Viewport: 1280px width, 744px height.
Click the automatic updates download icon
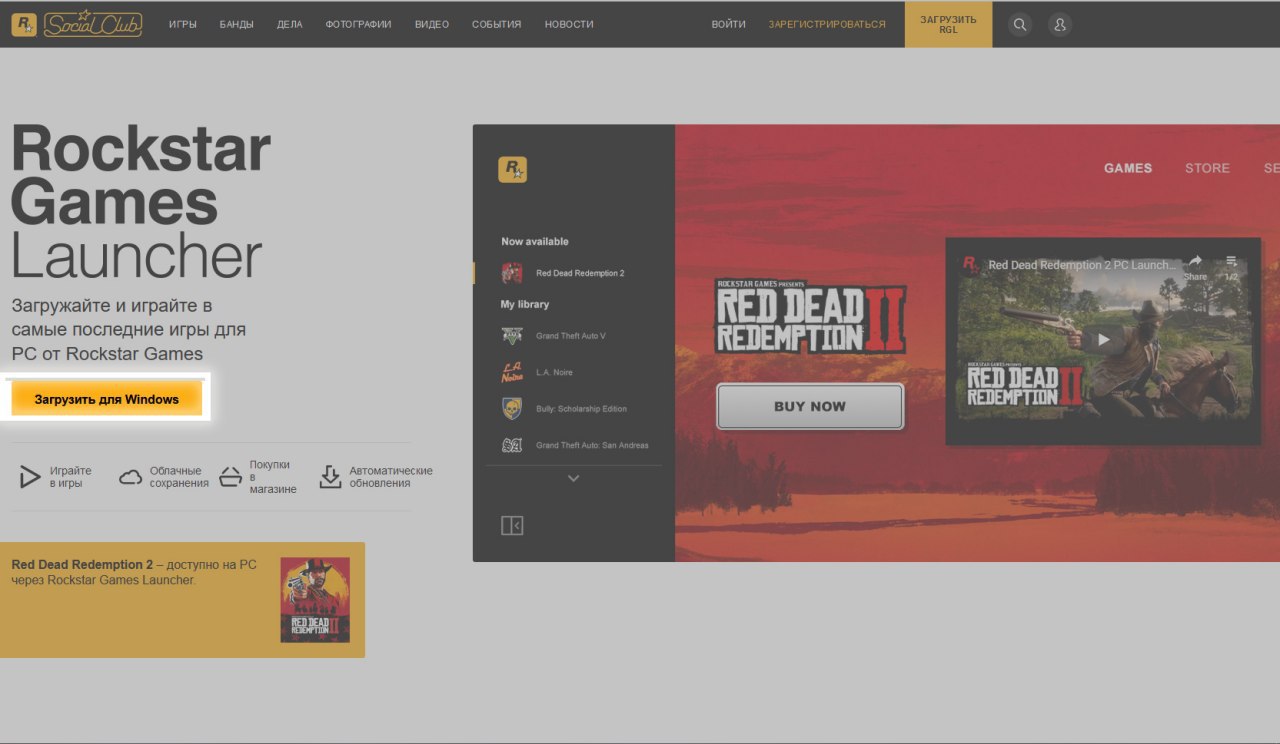330,477
